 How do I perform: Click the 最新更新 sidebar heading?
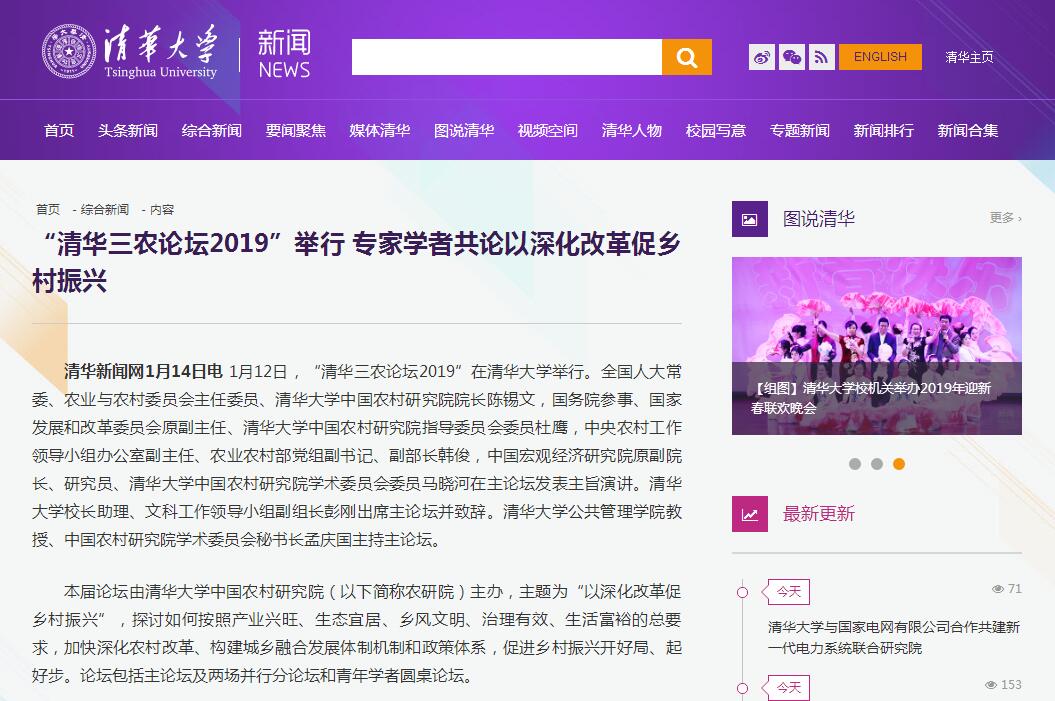tap(819, 514)
